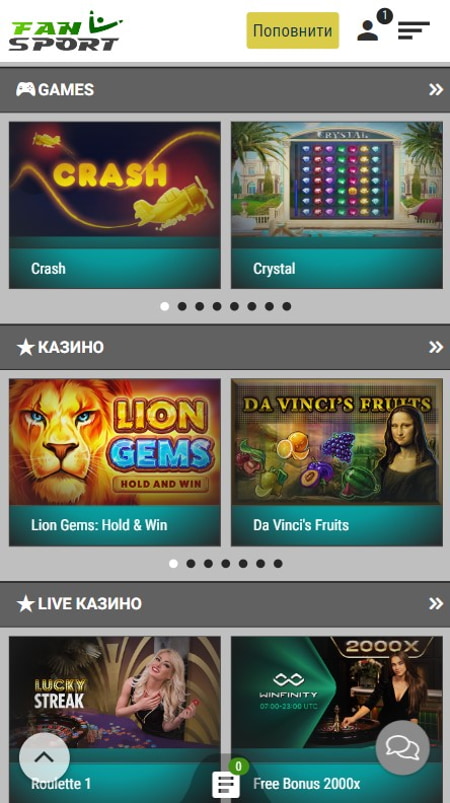Launch the Lion Gems: Hold & Win game
Viewport: 450px width, 803px height.
[x=115, y=462]
